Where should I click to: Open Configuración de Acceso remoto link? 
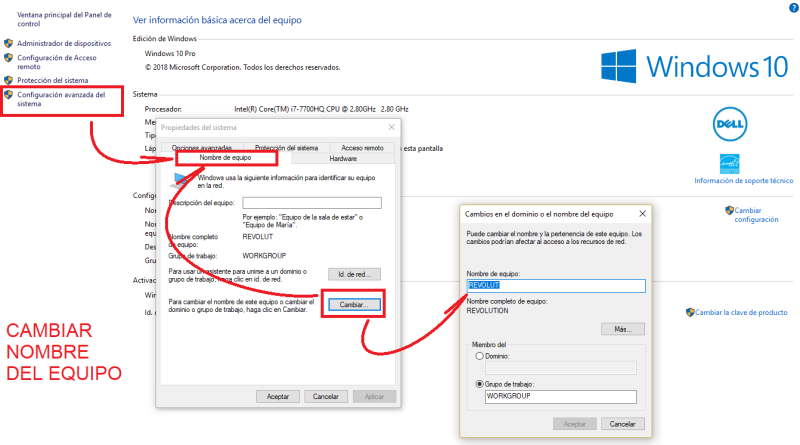57,62
